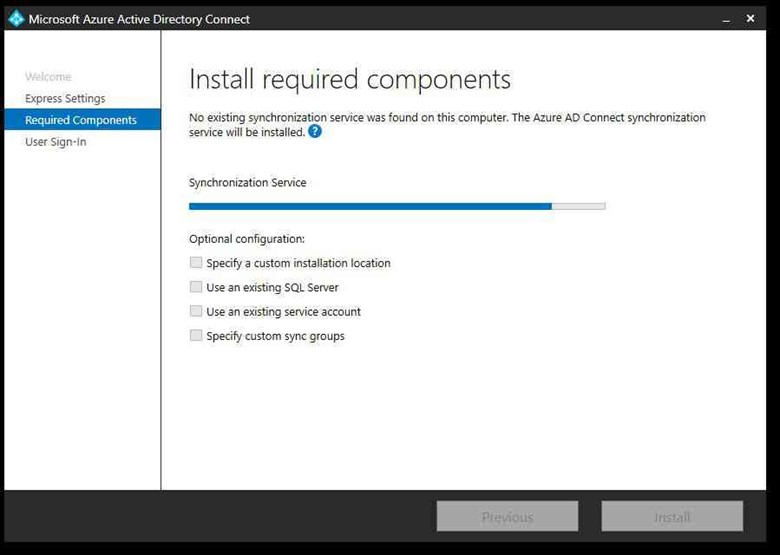Click the Azure AD Connect logo icon
This screenshot has height=555, width=780.
[x=15, y=19]
